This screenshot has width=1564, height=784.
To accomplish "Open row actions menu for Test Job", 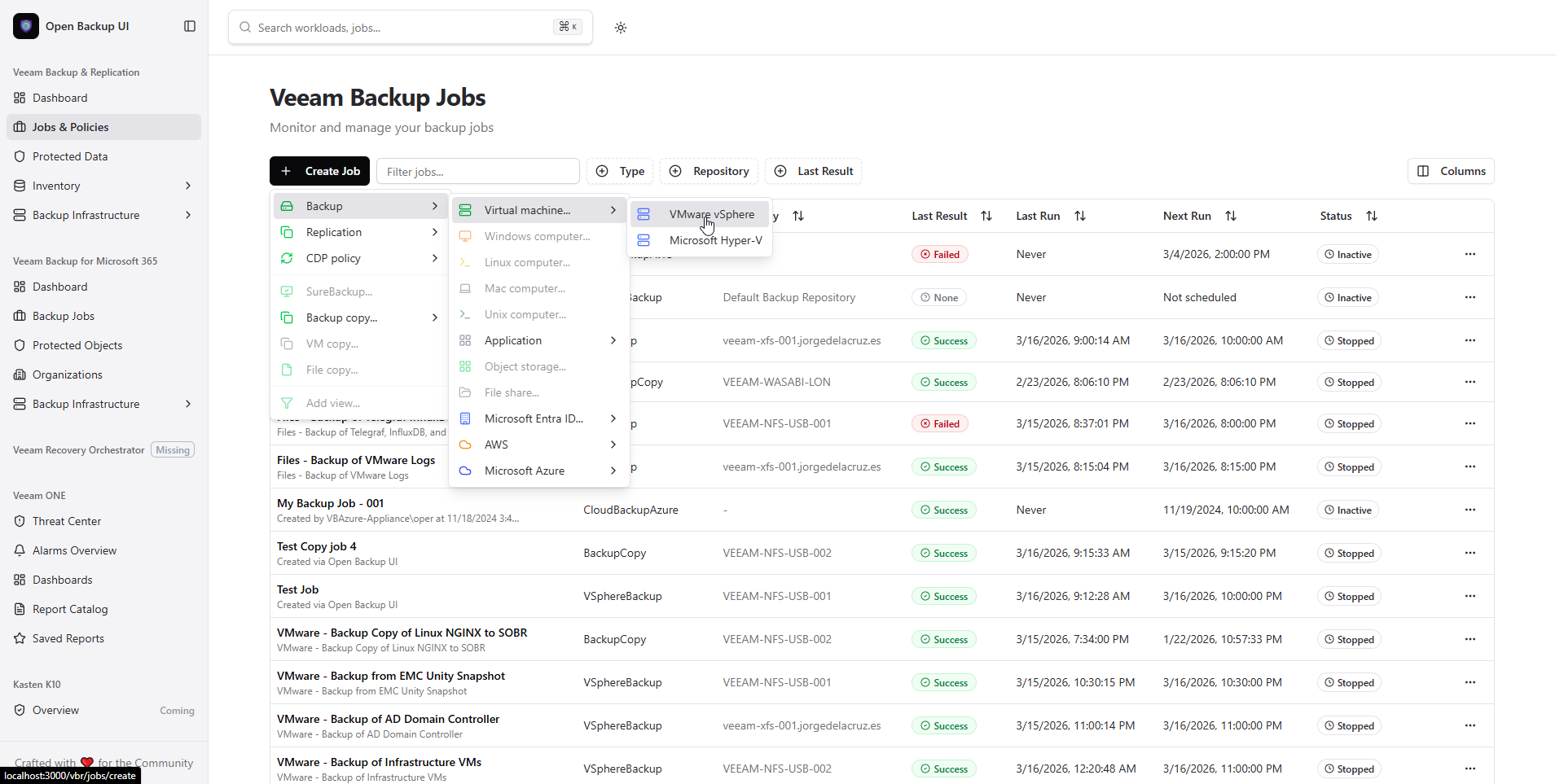I will point(1470,596).
